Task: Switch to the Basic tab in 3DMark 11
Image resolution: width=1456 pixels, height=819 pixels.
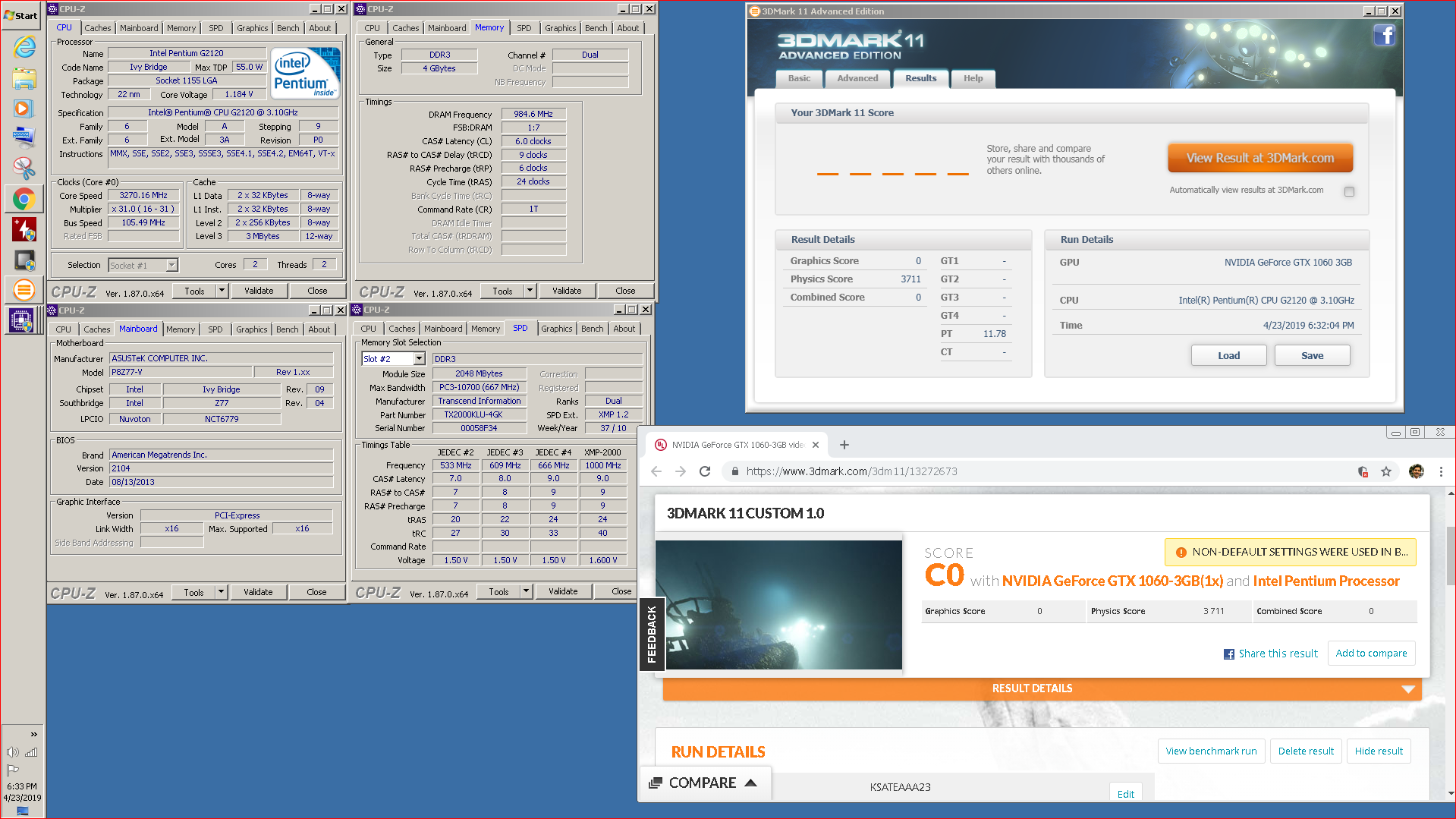Action: (x=799, y=78)
